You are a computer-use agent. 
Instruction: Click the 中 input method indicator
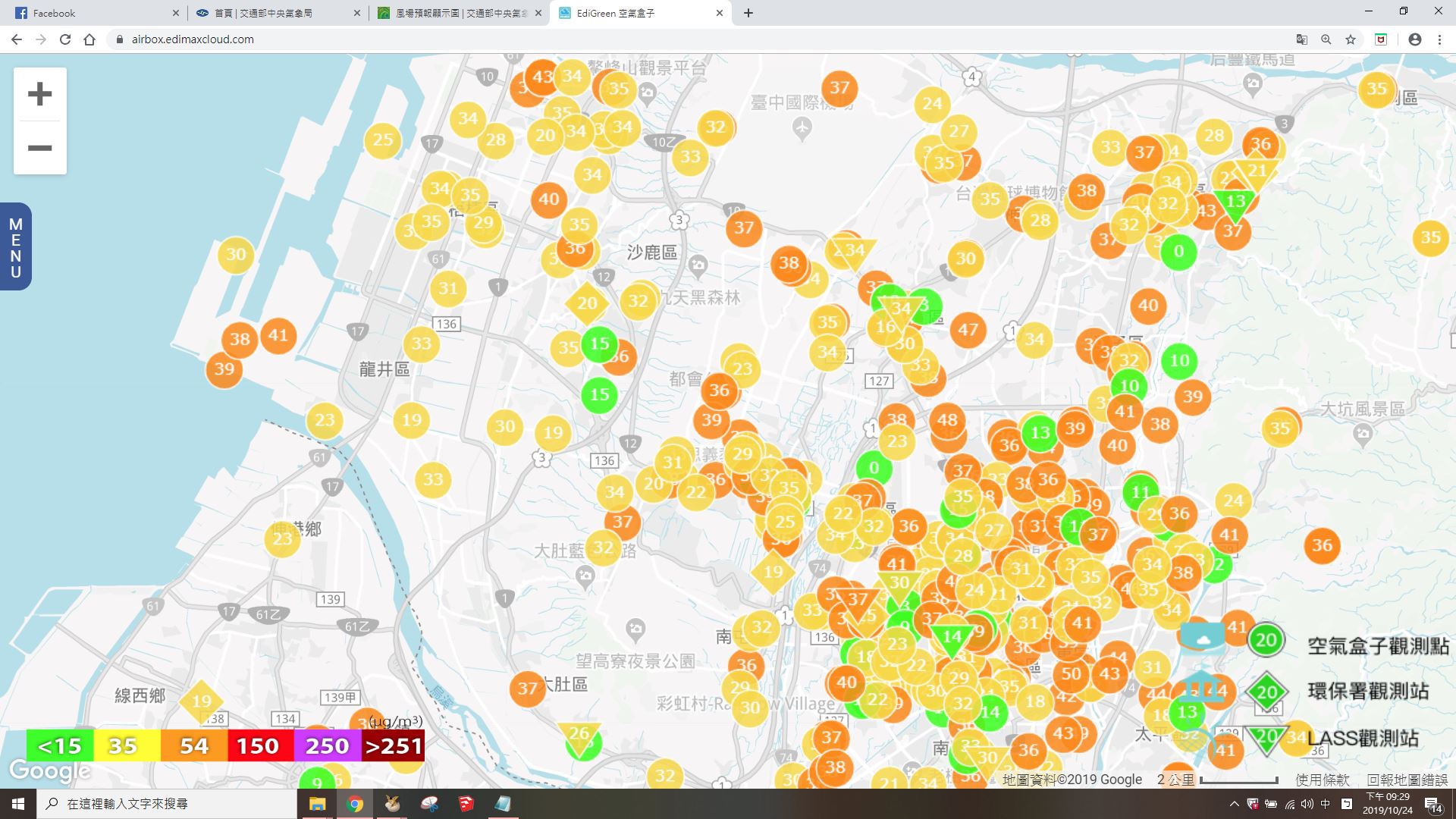pyautogui.click(x=1326, y=804)
